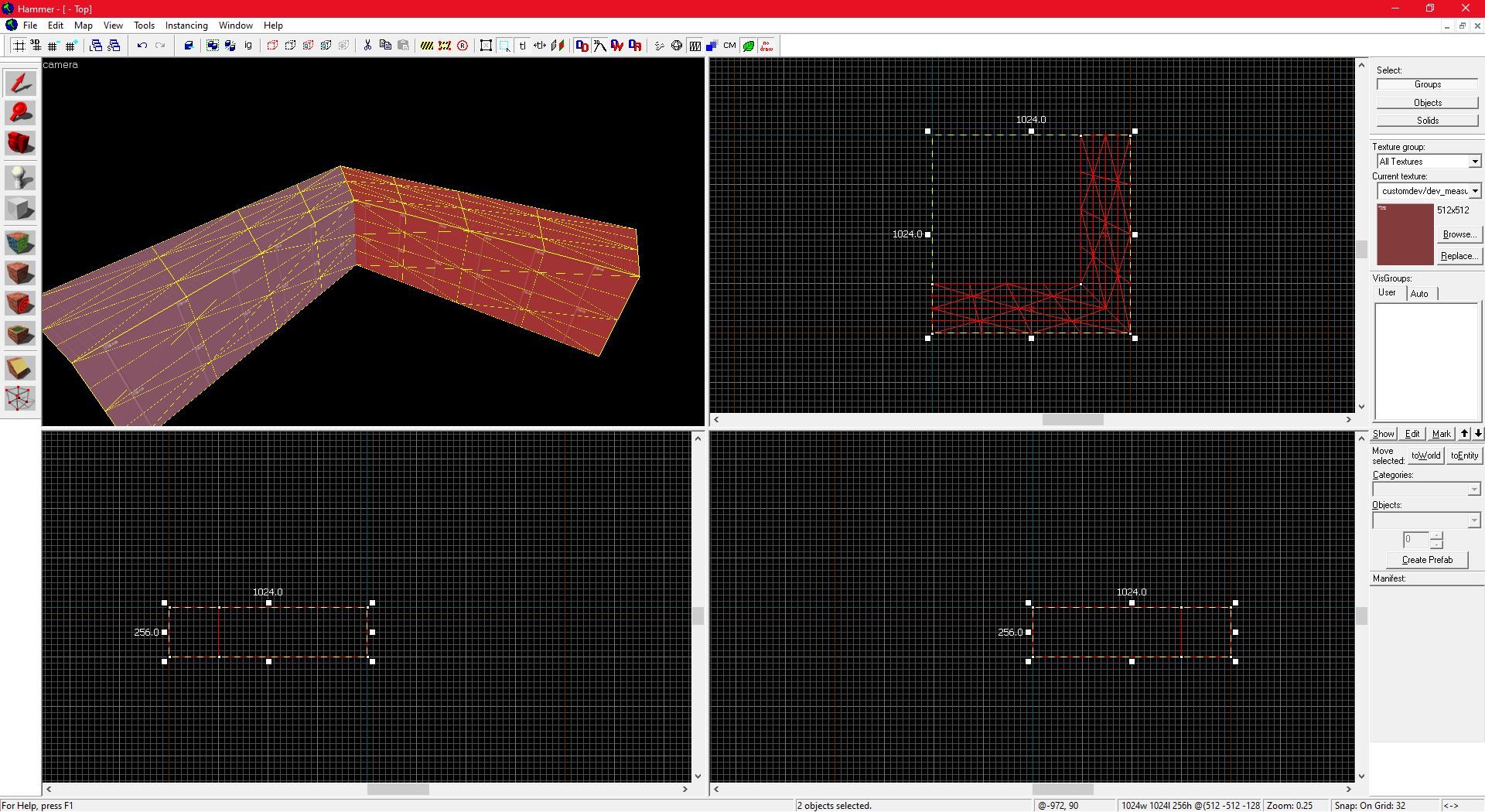Image resolution: width=1485 pixels, height=812 pixels.
Task: Click the toWorld move button
Action: coord(1425,455)
